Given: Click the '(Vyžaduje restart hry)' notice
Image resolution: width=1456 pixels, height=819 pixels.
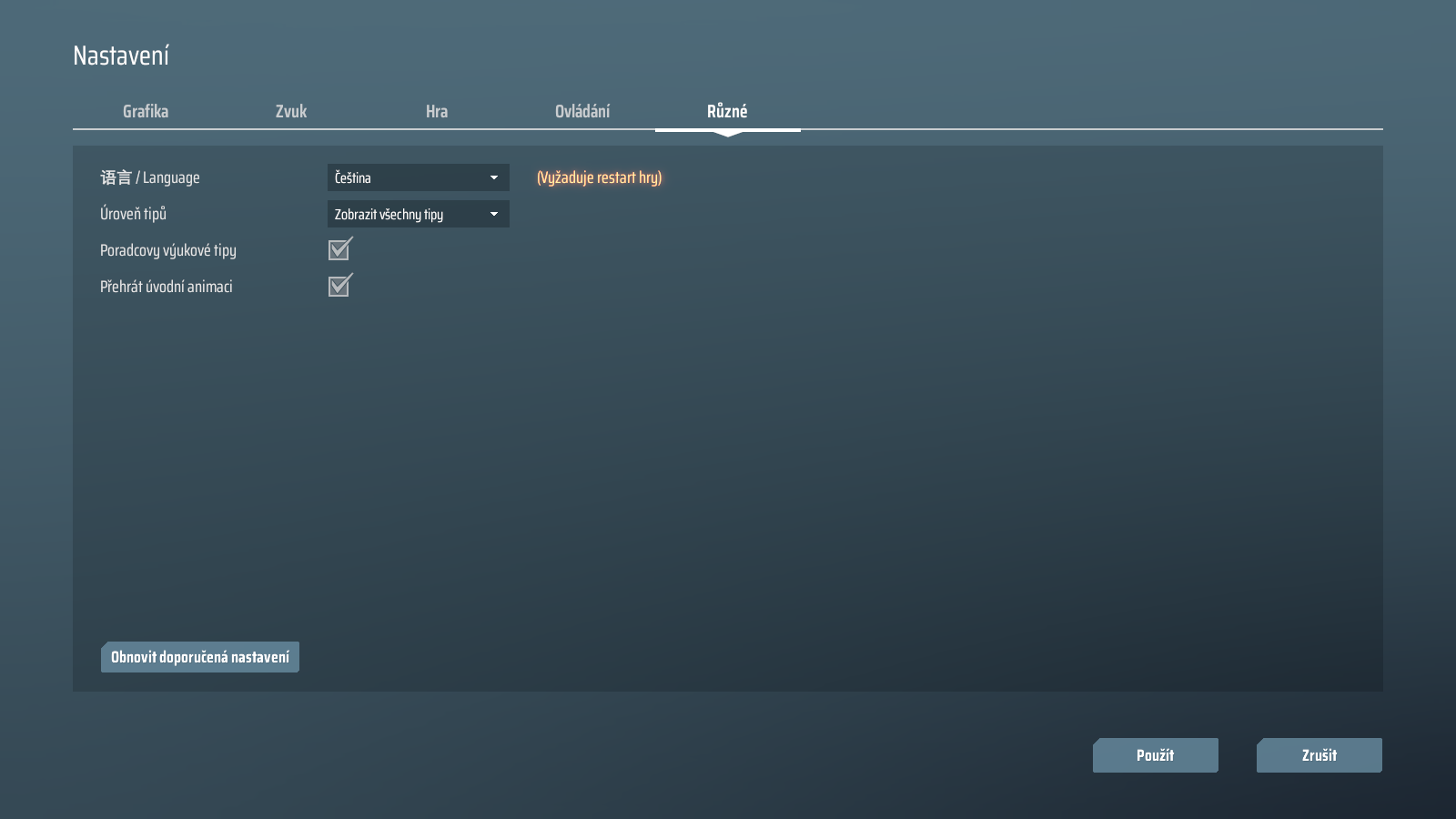Looking at the screenshot, I should [599, 177].
